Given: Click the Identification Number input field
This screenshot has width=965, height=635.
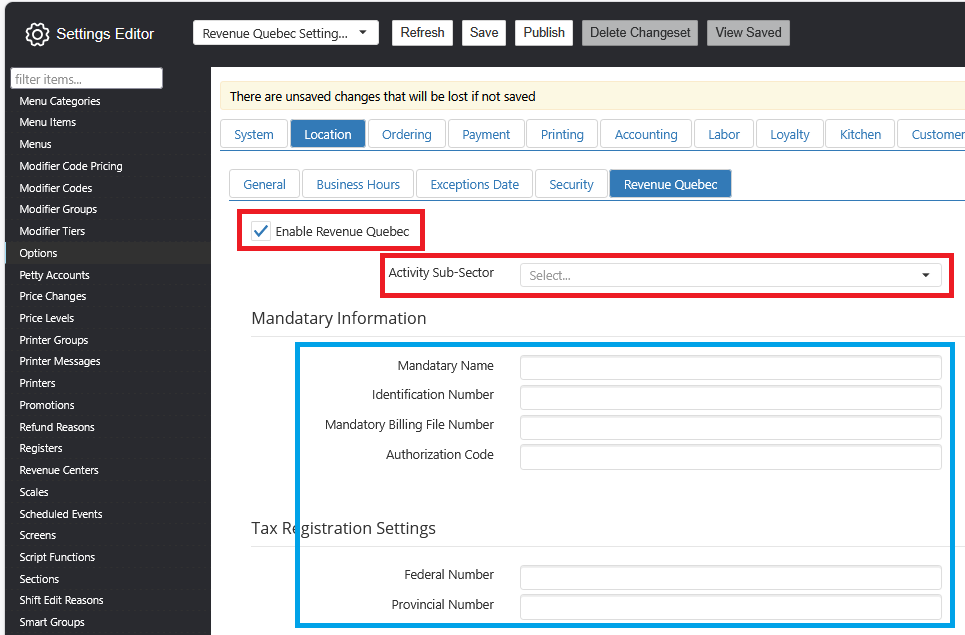Looking at the screenshot, I should (x=731, y=397).
